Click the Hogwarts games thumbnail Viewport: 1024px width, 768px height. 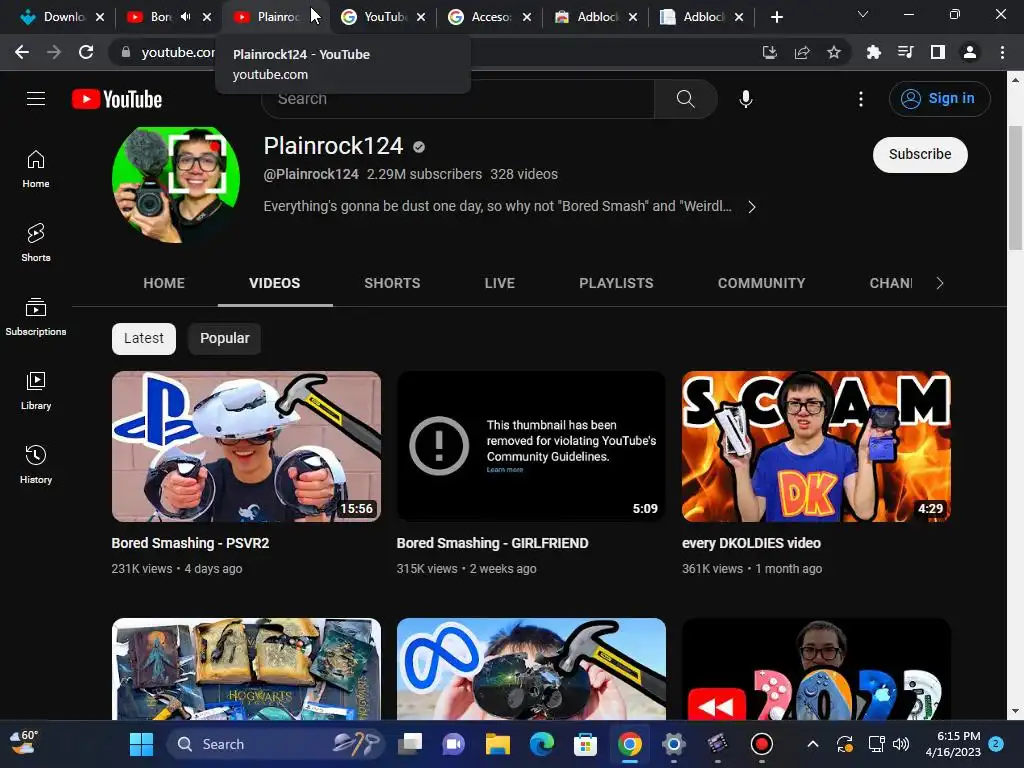[246, 669]
